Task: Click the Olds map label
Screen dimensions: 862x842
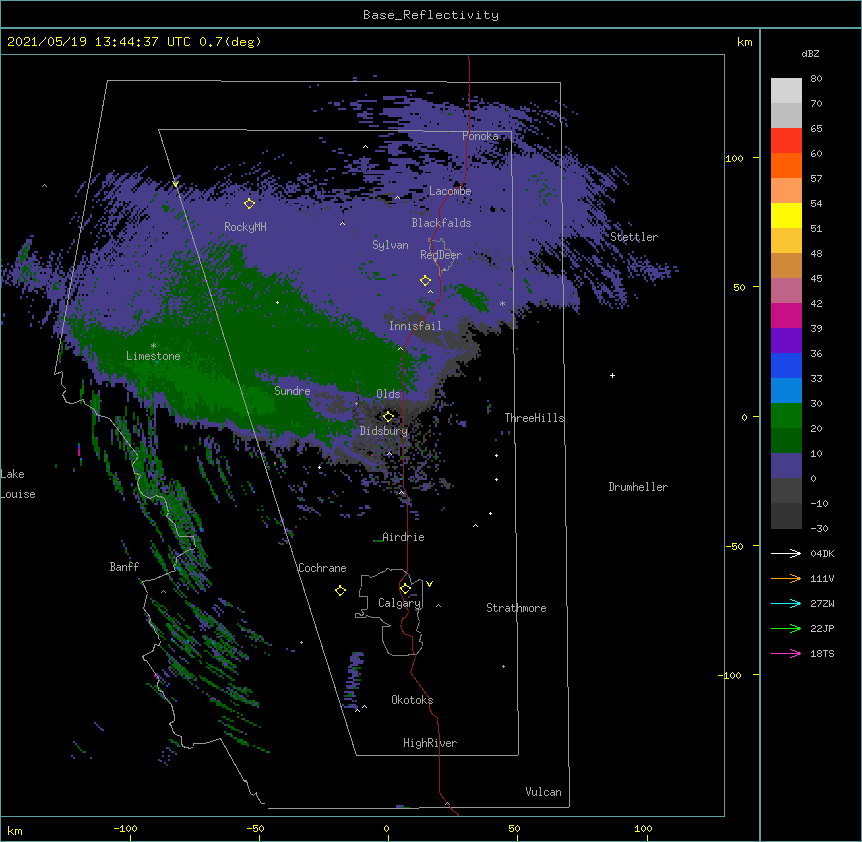Action: [x=388, y=394]
